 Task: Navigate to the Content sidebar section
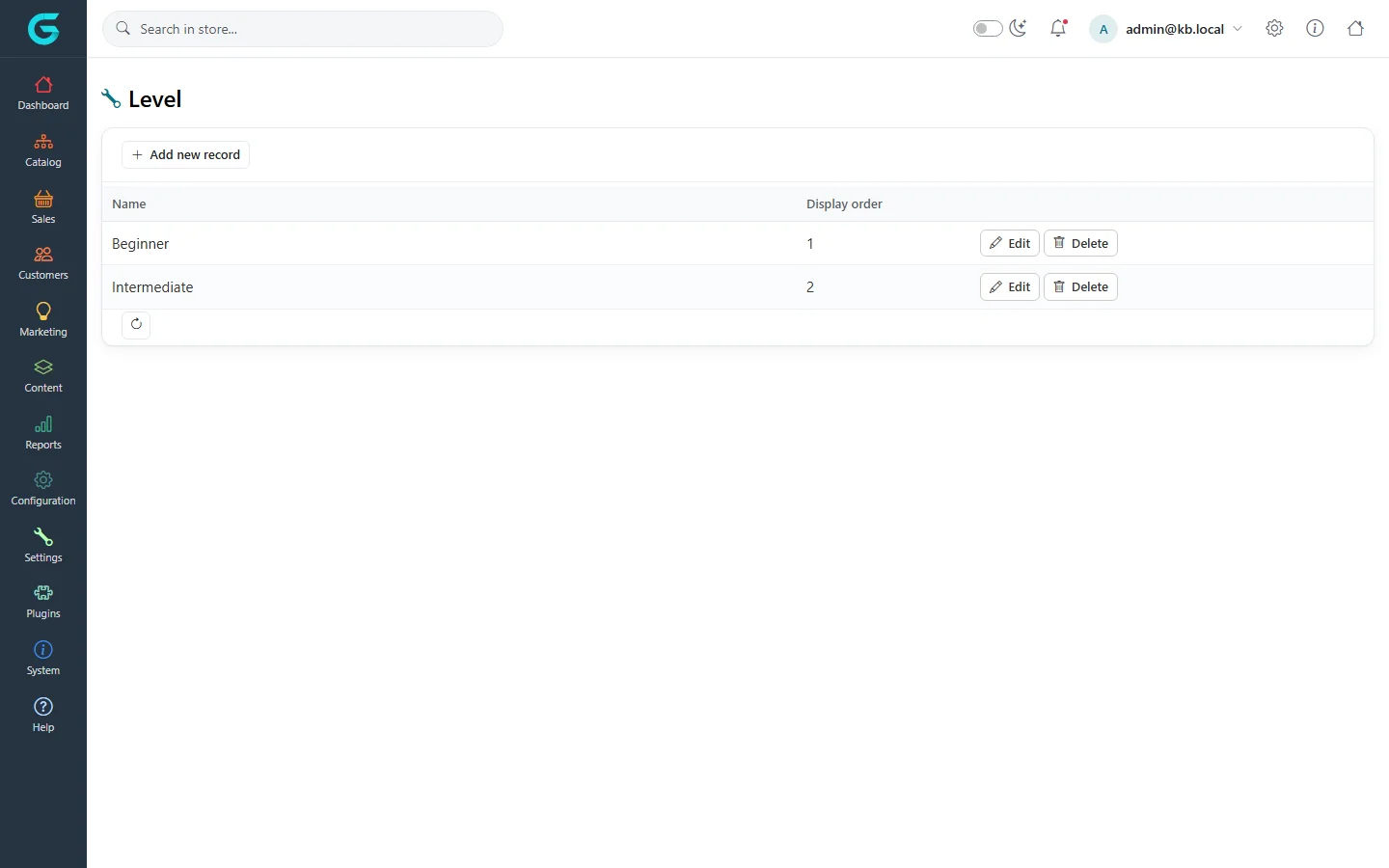43,376
